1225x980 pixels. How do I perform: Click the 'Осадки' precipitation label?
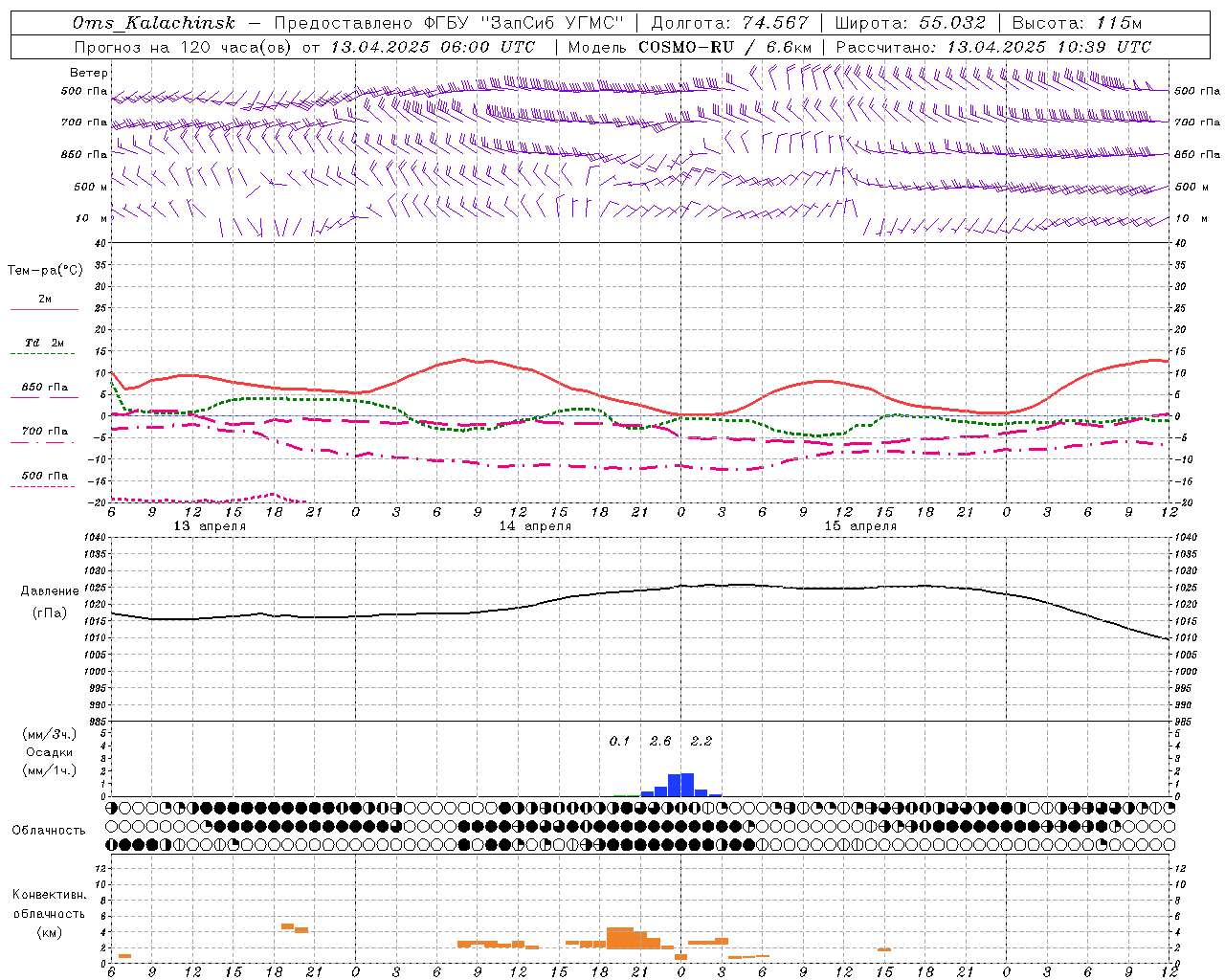(50, 752)
